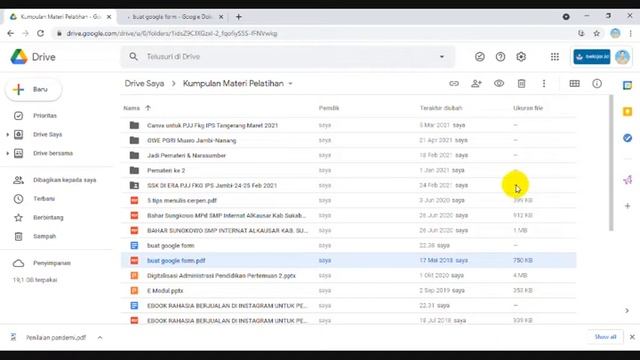640x360 pixels.
Task: Select Drive Saya in the sidebar
Action: 47,134
